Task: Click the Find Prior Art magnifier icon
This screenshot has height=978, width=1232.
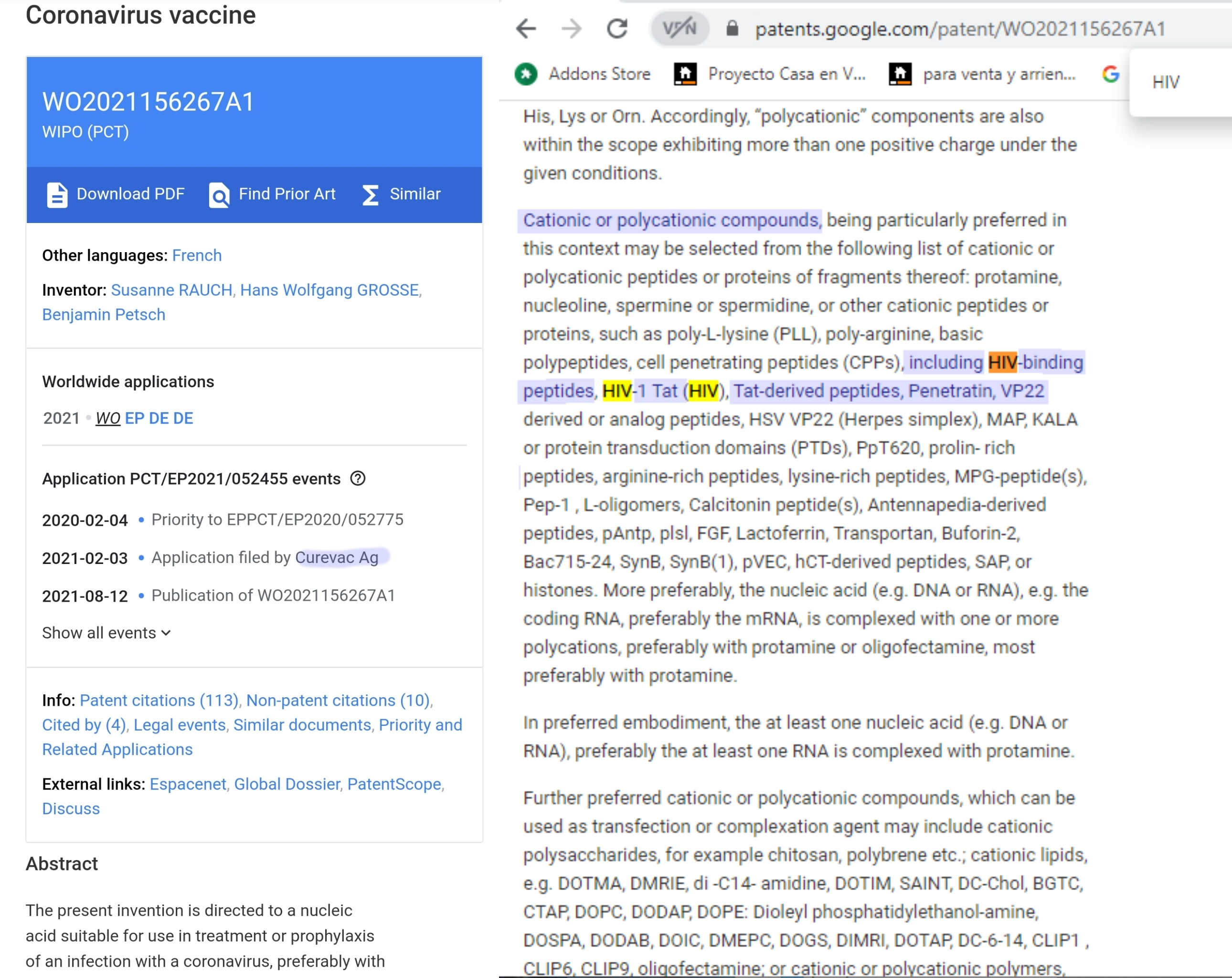Action: tap(219, 195)
